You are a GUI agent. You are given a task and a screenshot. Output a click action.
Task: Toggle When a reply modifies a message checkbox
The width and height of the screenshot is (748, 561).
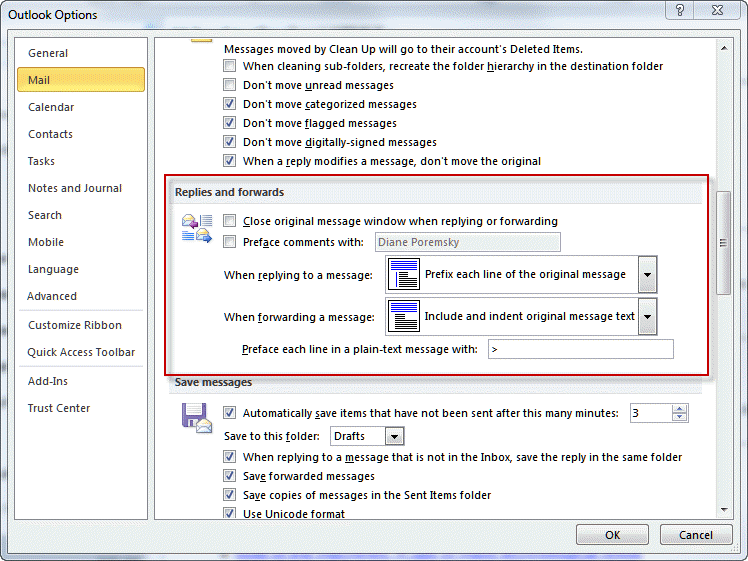(229, 161)
